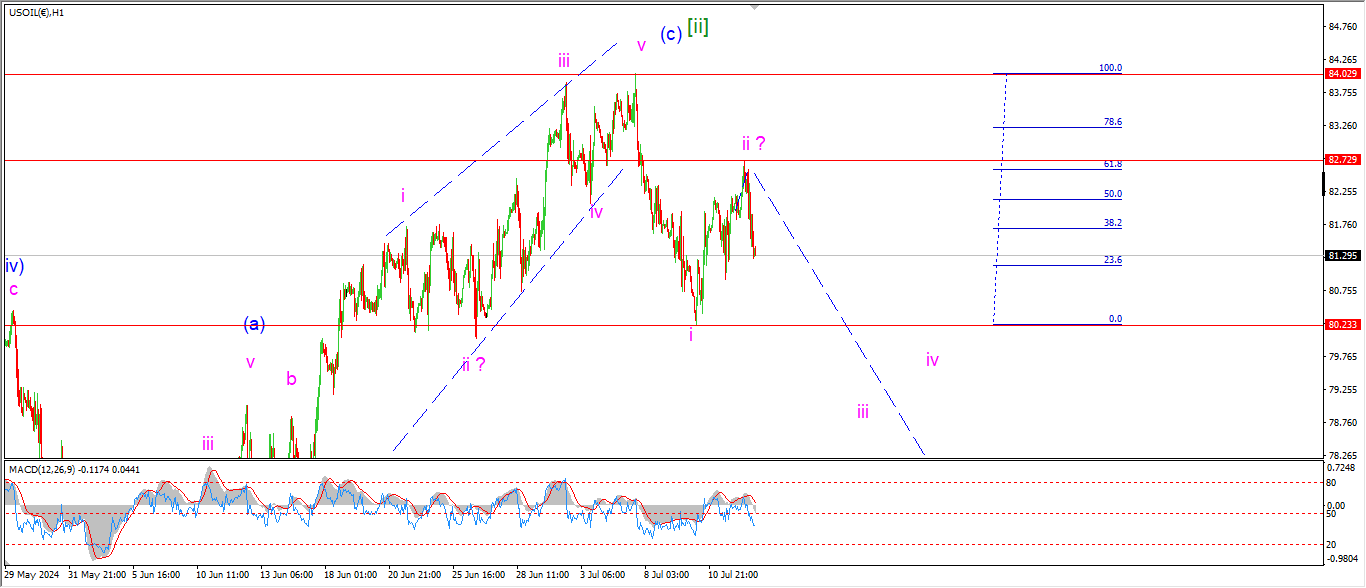Screen dimensions: 1366x588
Task: Click the Fibonacci 50.0 level label
Action: tap(1112, 194)
